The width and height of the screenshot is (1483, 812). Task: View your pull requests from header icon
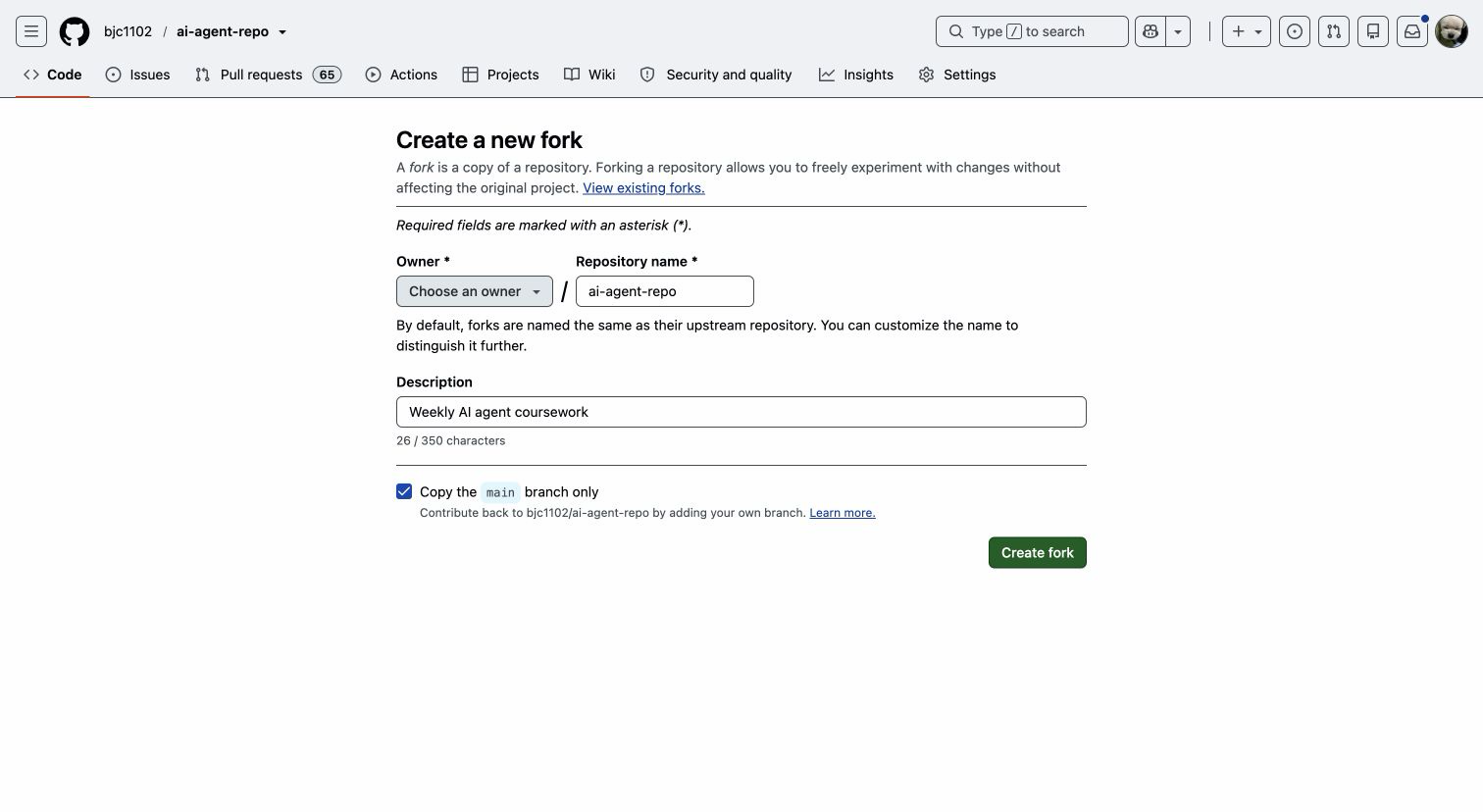click(1334, 31)
